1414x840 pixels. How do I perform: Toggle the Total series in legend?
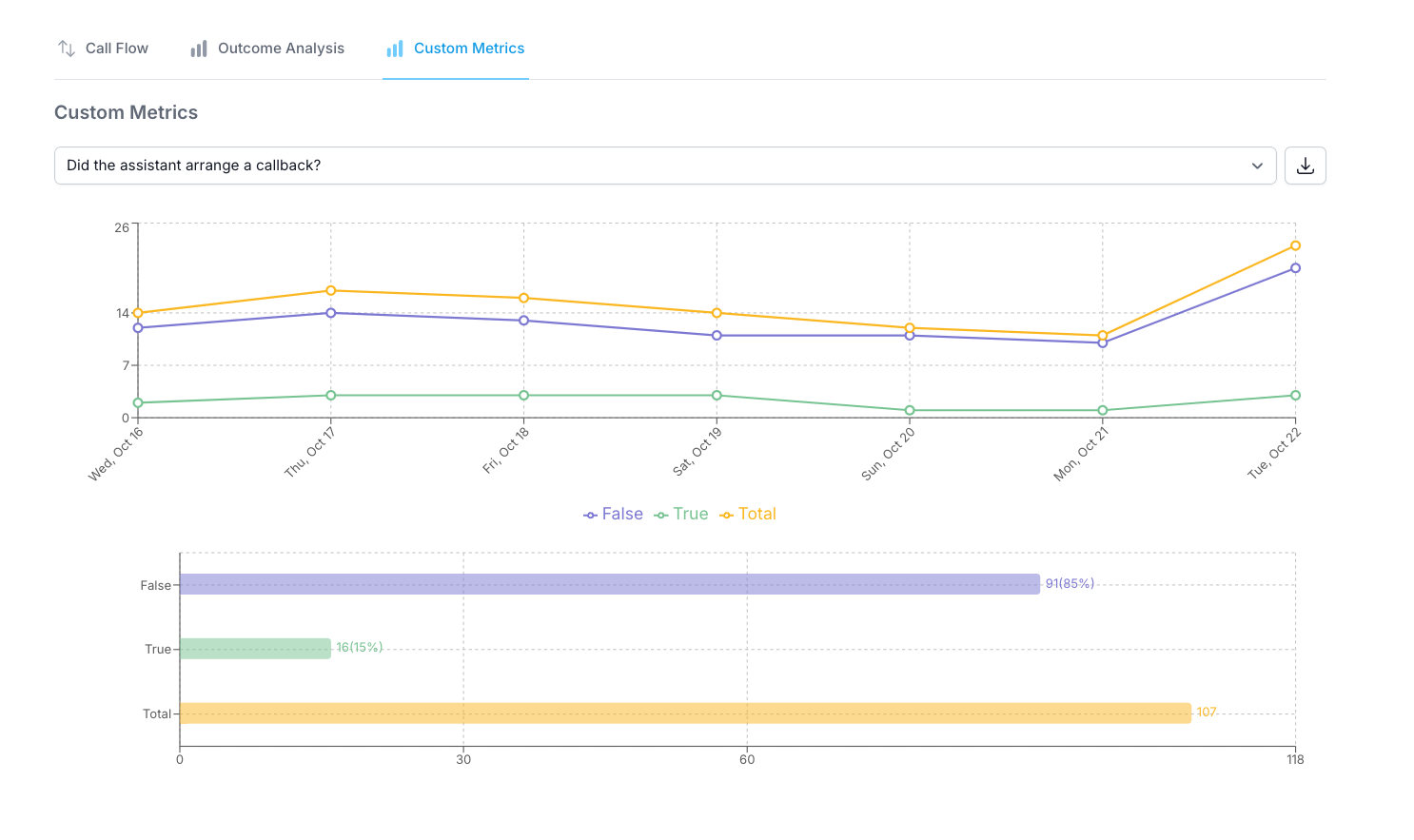point(748,514)
